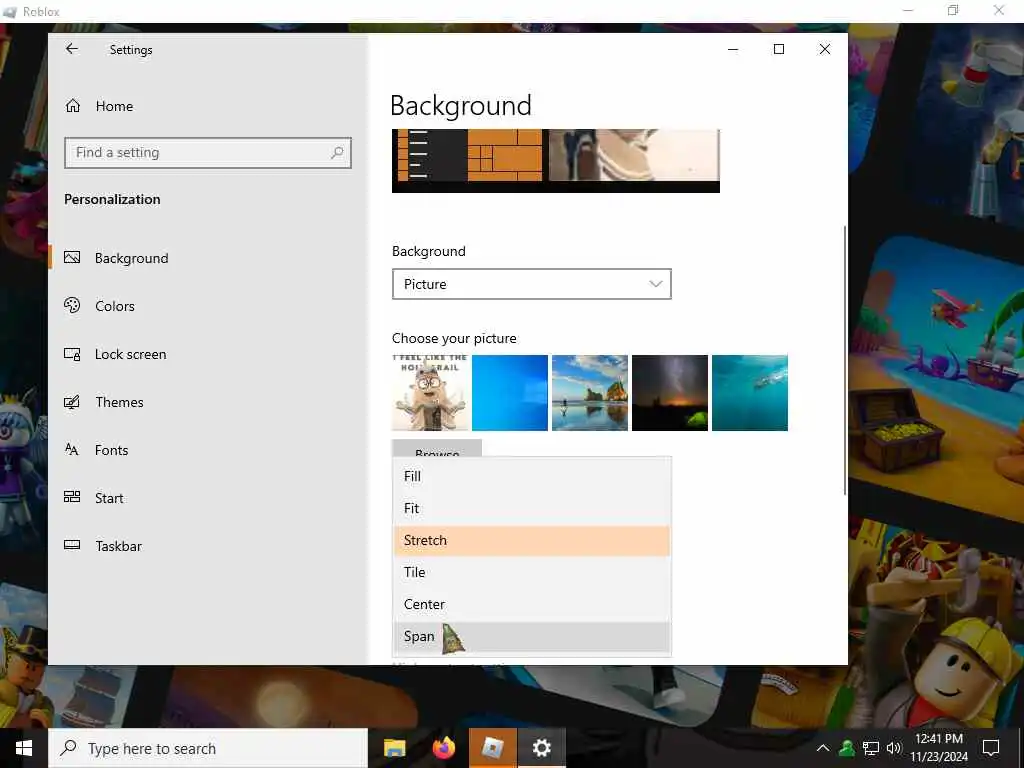
Task: Click the Start tiles icon in sidebar
Action: [x=72, y=498]
